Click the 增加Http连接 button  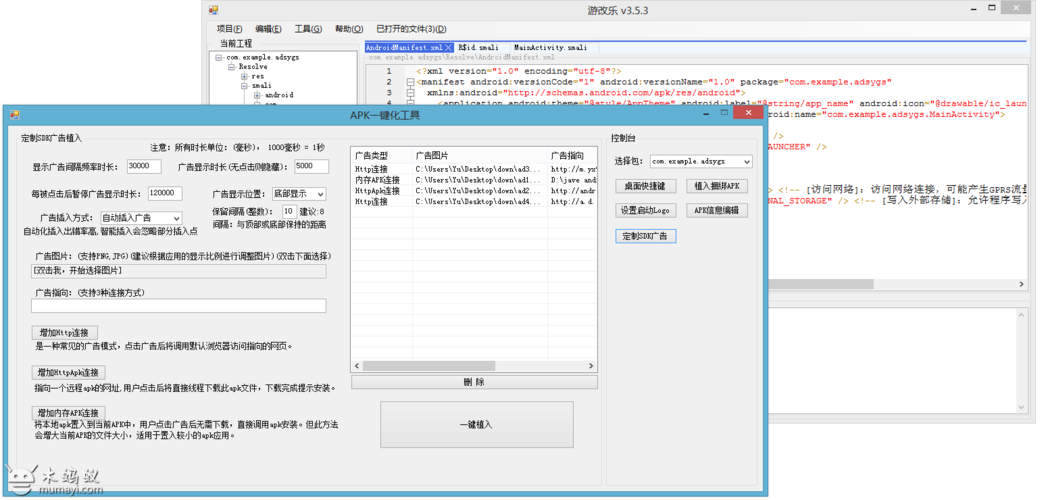(65, 333)
